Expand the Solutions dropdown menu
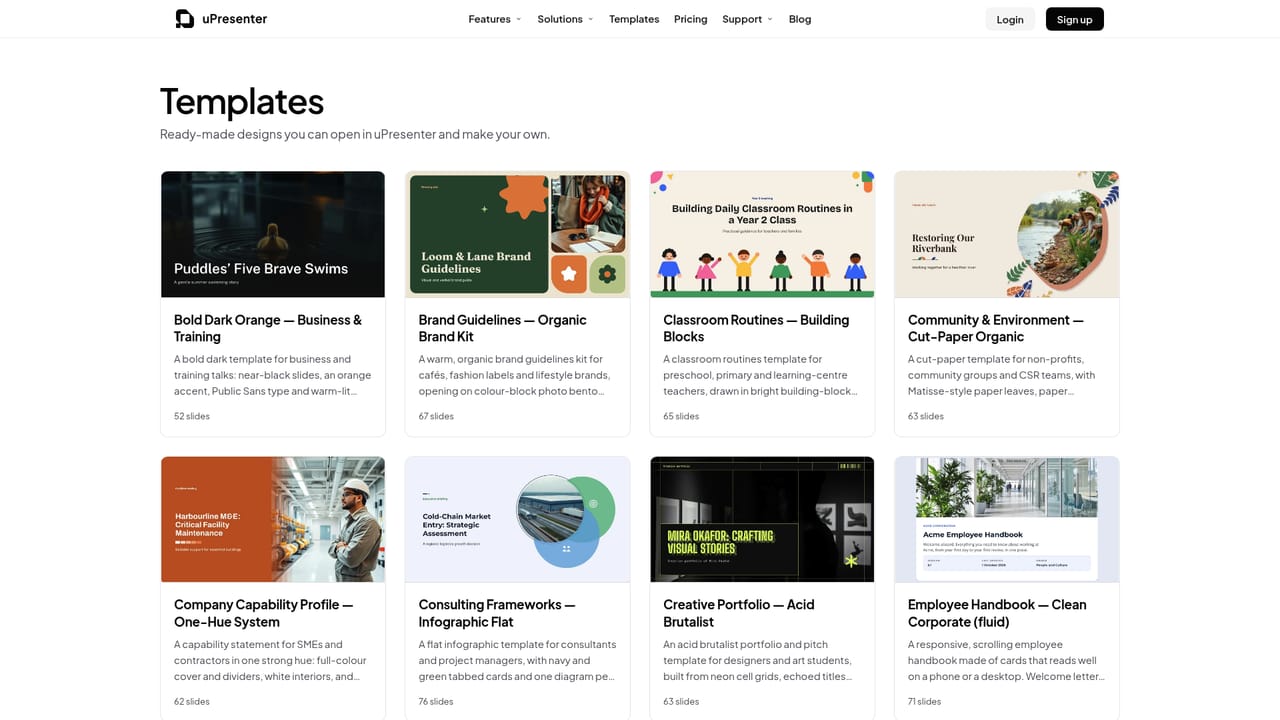Viewport: 1280px width, 720px height. tap(565, 19)
